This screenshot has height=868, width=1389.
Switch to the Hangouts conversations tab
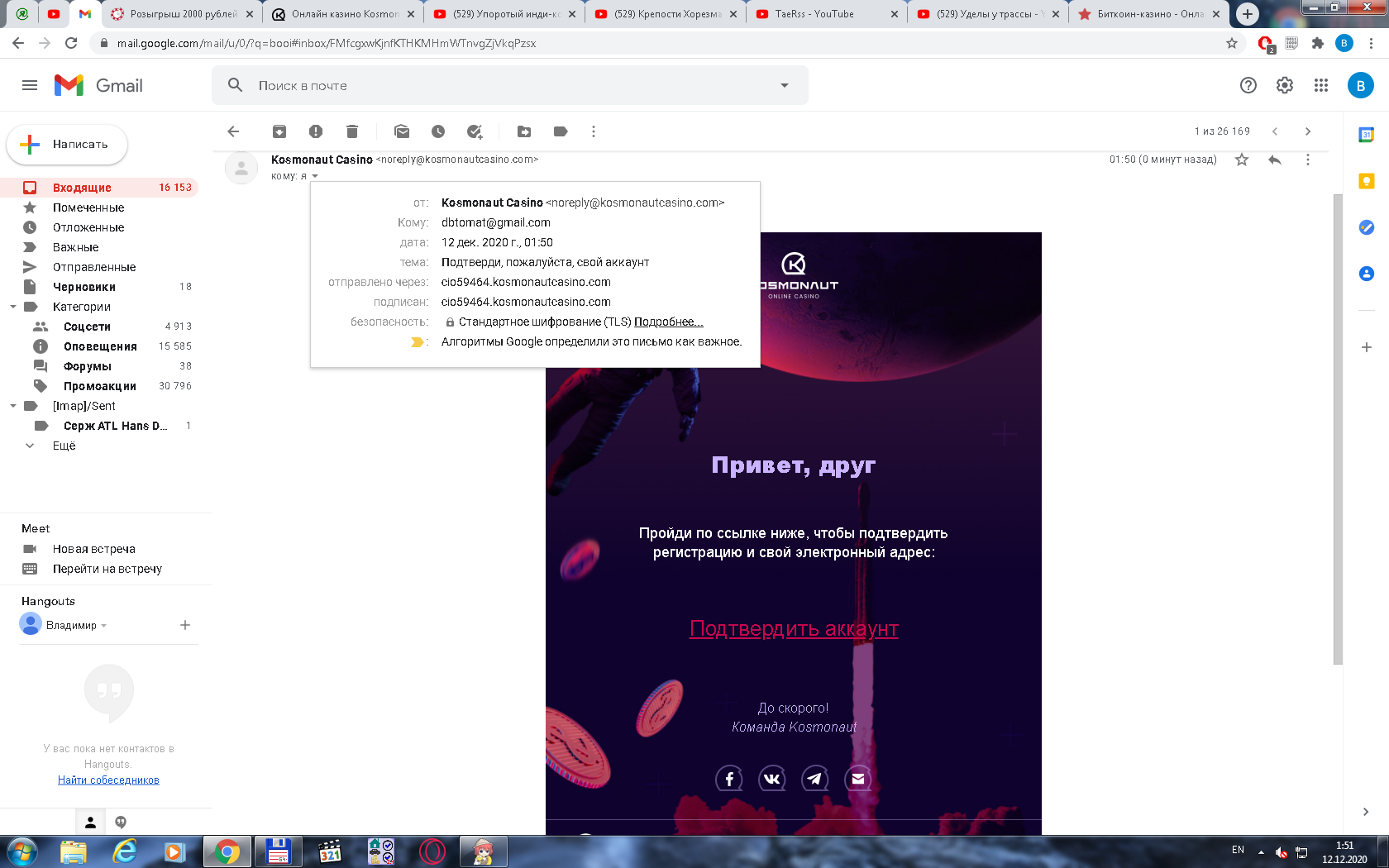pos(121,823)
